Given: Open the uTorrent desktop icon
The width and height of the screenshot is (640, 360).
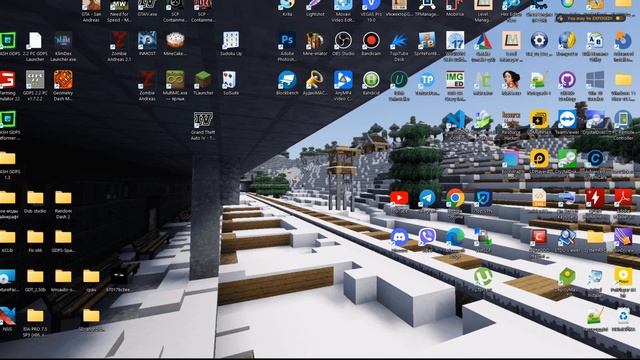Looking at the screenshot, I should pyautogui.click(x=483, y=276).
